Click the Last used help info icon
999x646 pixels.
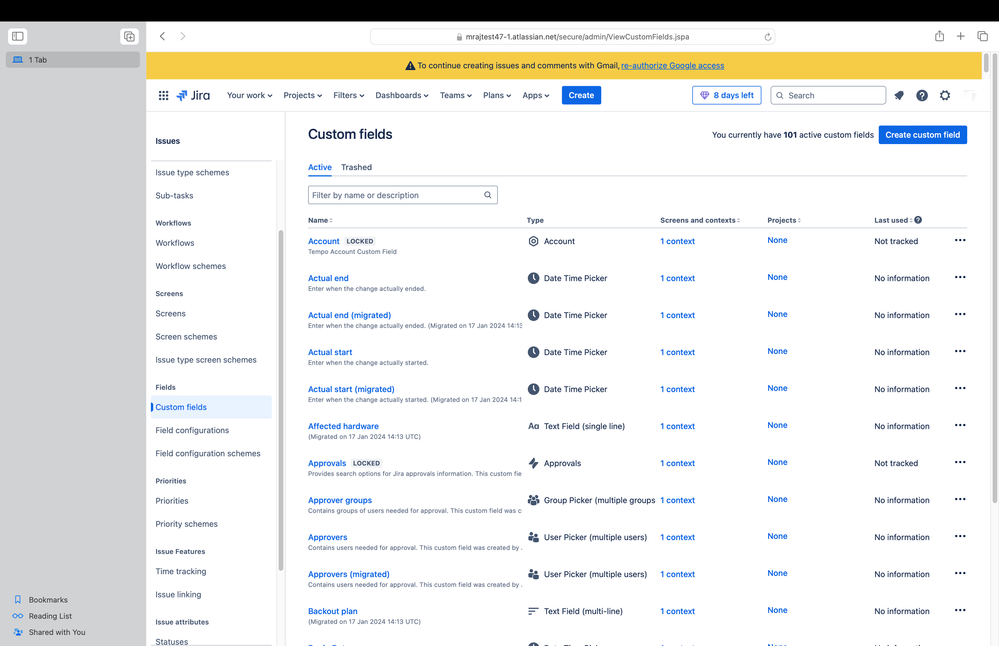point(918,220)
